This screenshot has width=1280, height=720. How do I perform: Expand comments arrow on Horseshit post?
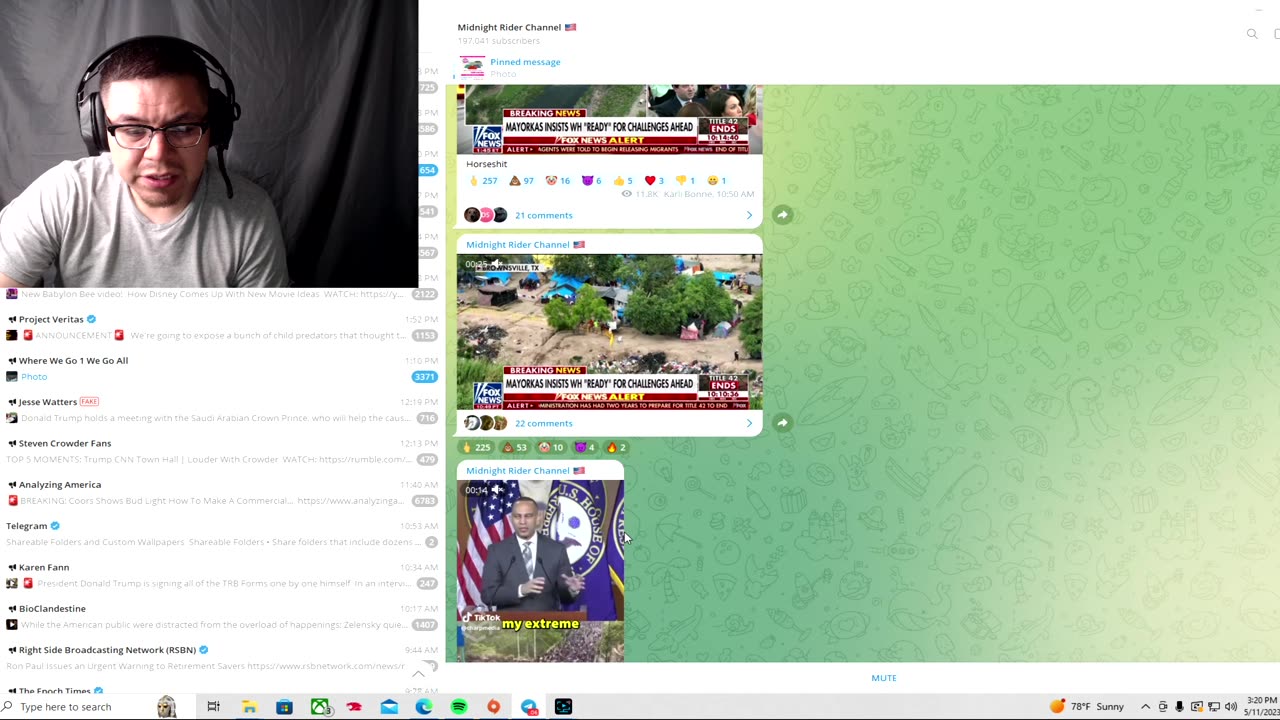pos(749,215)
